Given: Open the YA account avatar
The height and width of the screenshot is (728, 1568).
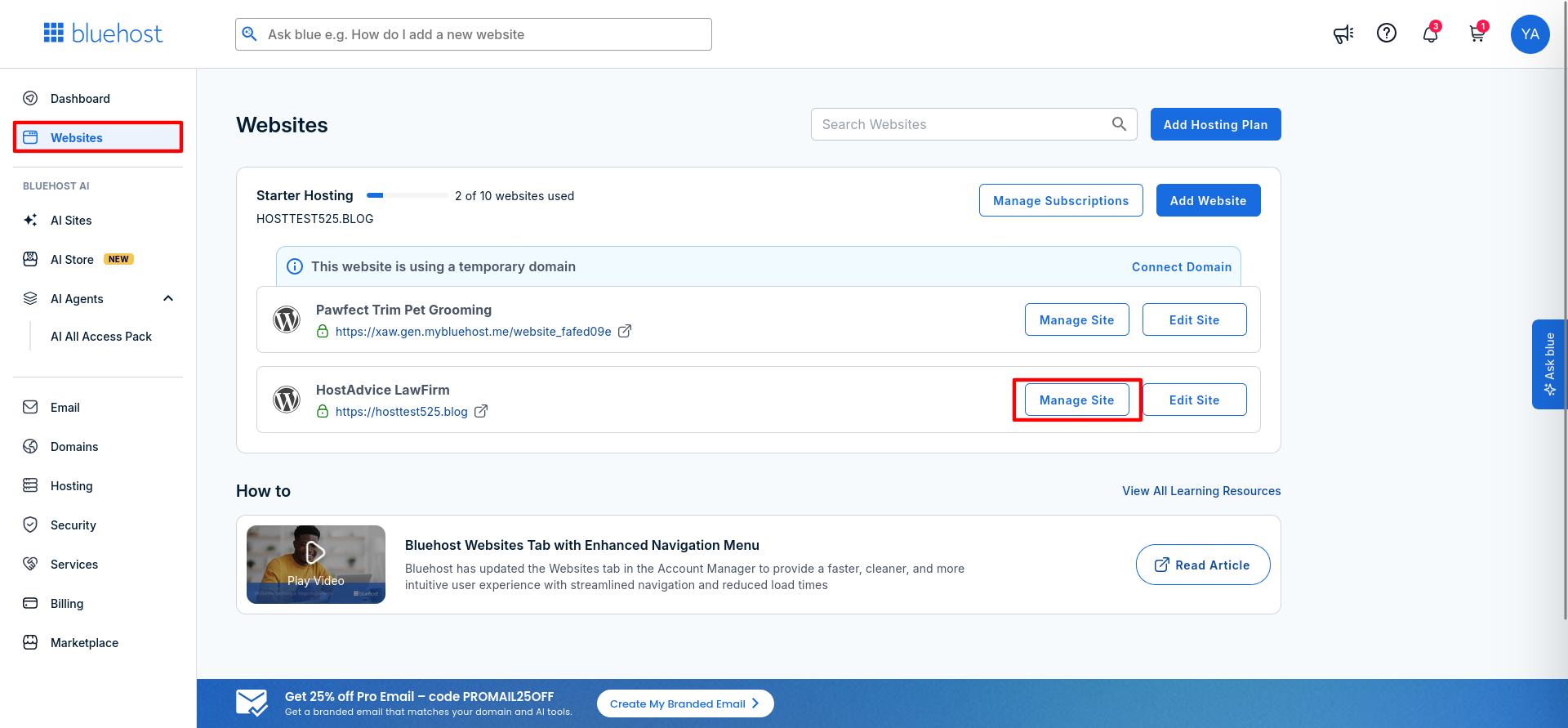Looking at the screenshot, I should coord(1530,34).
